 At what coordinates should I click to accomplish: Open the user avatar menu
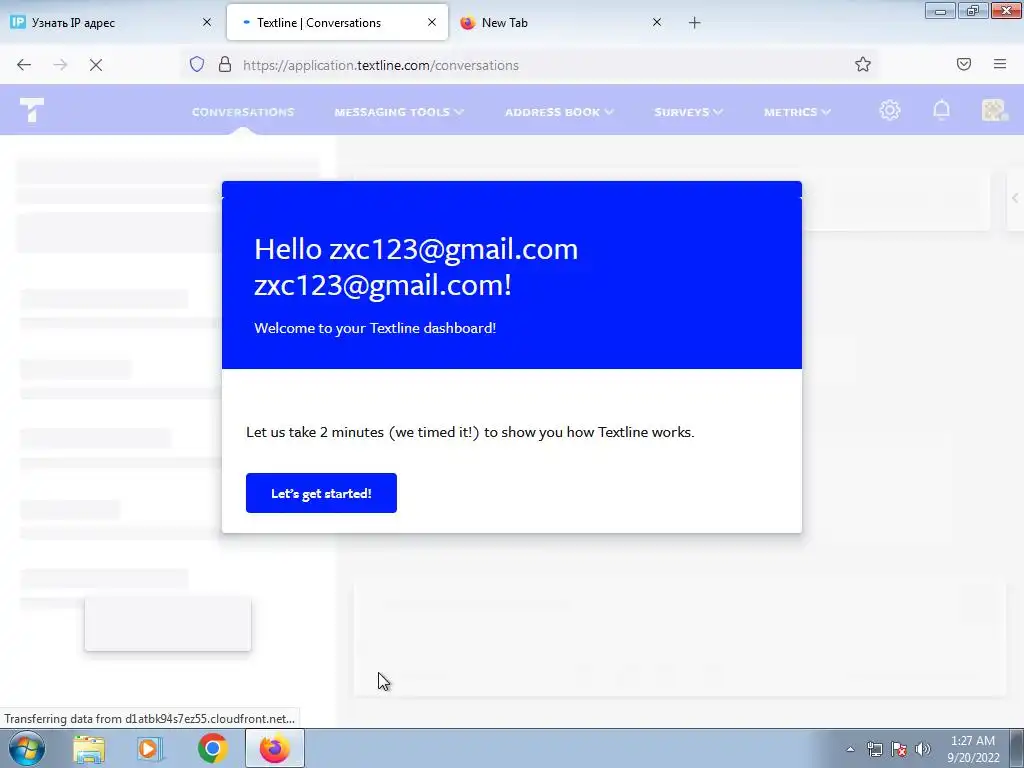(993, 110)
